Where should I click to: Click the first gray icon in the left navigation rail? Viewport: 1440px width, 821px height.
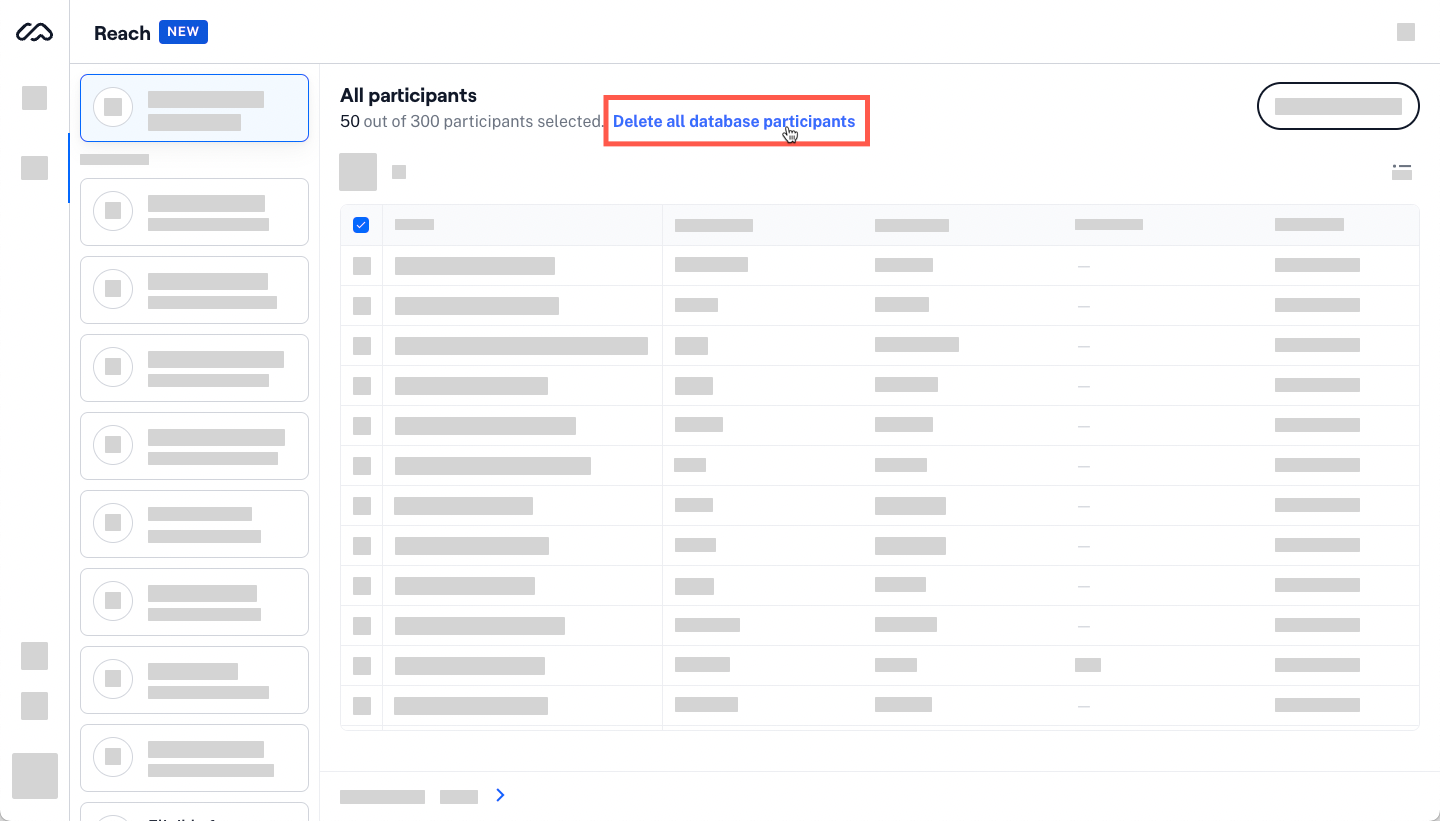tap(34, 98)
